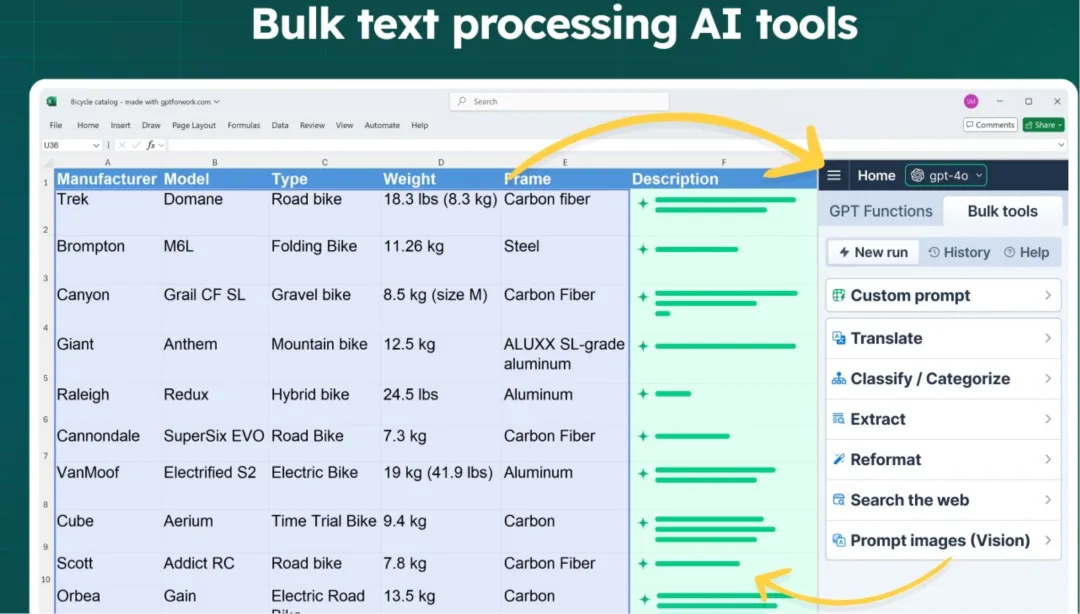
Task: Select cell containing Electrified S2
Action: tap(214, 484)
